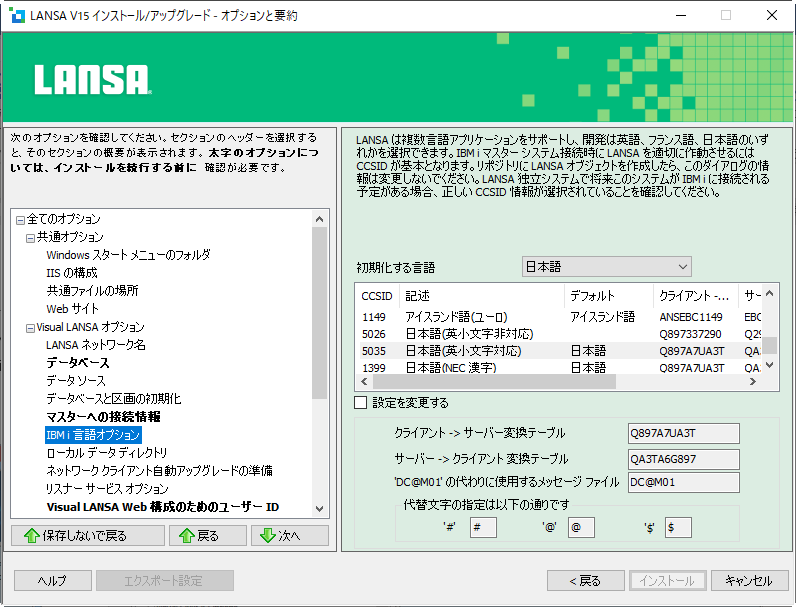Select Web サイト tree item
This screenshot has height=607, width=796.
73,309
